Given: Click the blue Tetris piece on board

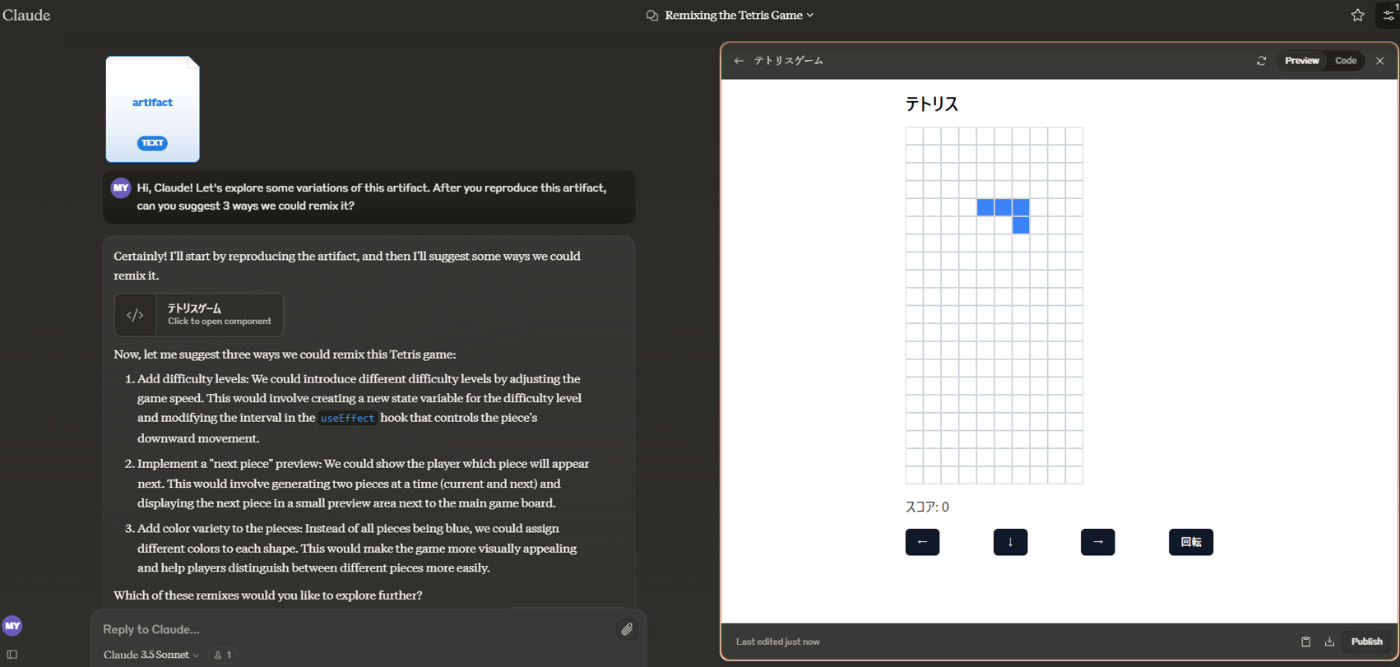Looking at the screenshot, I should pyautogui.click(x=1003, y=207).
